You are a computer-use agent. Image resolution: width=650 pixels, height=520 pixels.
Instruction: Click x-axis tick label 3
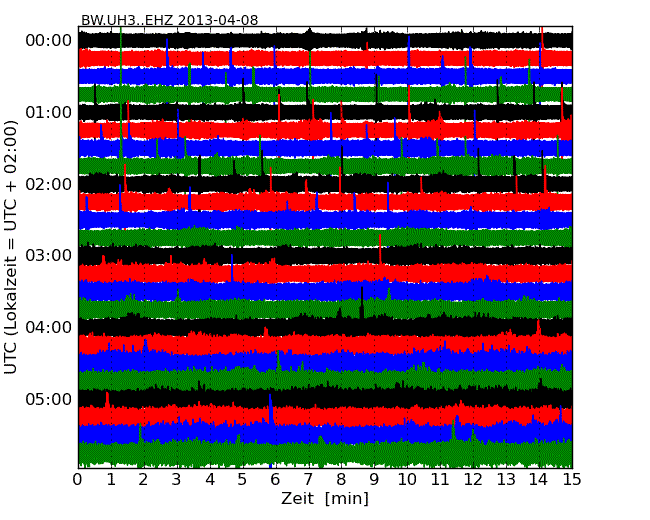point(177,479)
